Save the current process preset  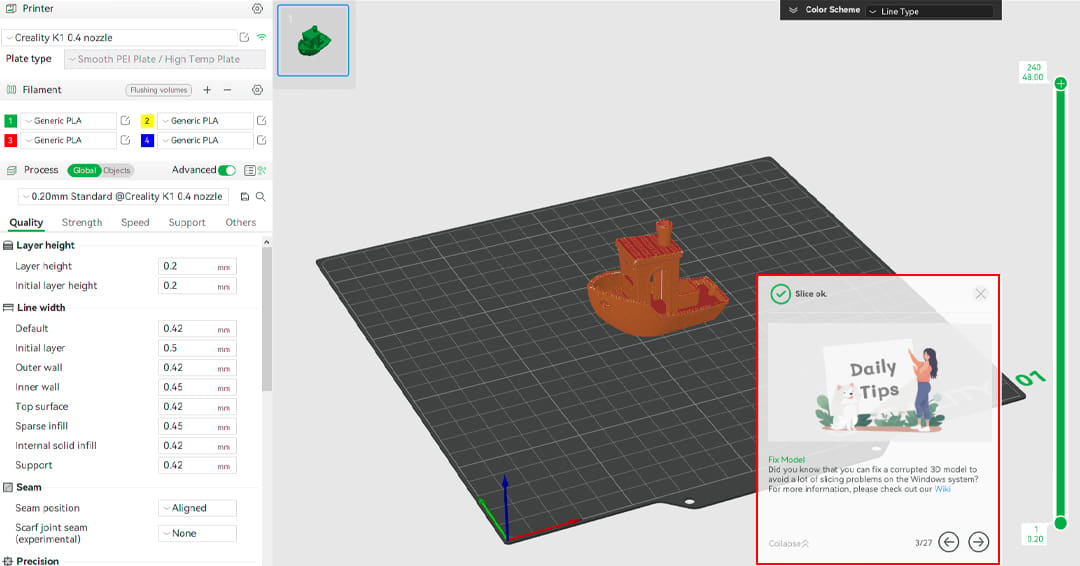click(x=245, y=196)
